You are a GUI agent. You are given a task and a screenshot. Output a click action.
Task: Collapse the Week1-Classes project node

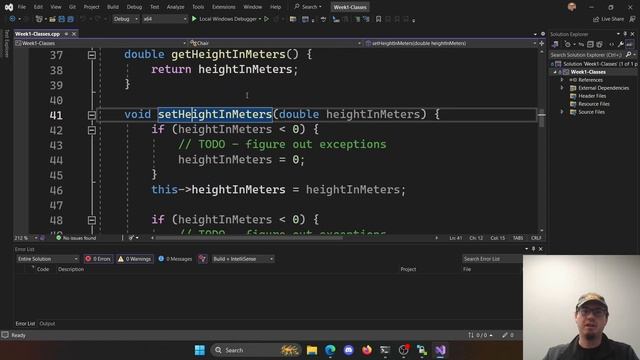coord(555,72)
